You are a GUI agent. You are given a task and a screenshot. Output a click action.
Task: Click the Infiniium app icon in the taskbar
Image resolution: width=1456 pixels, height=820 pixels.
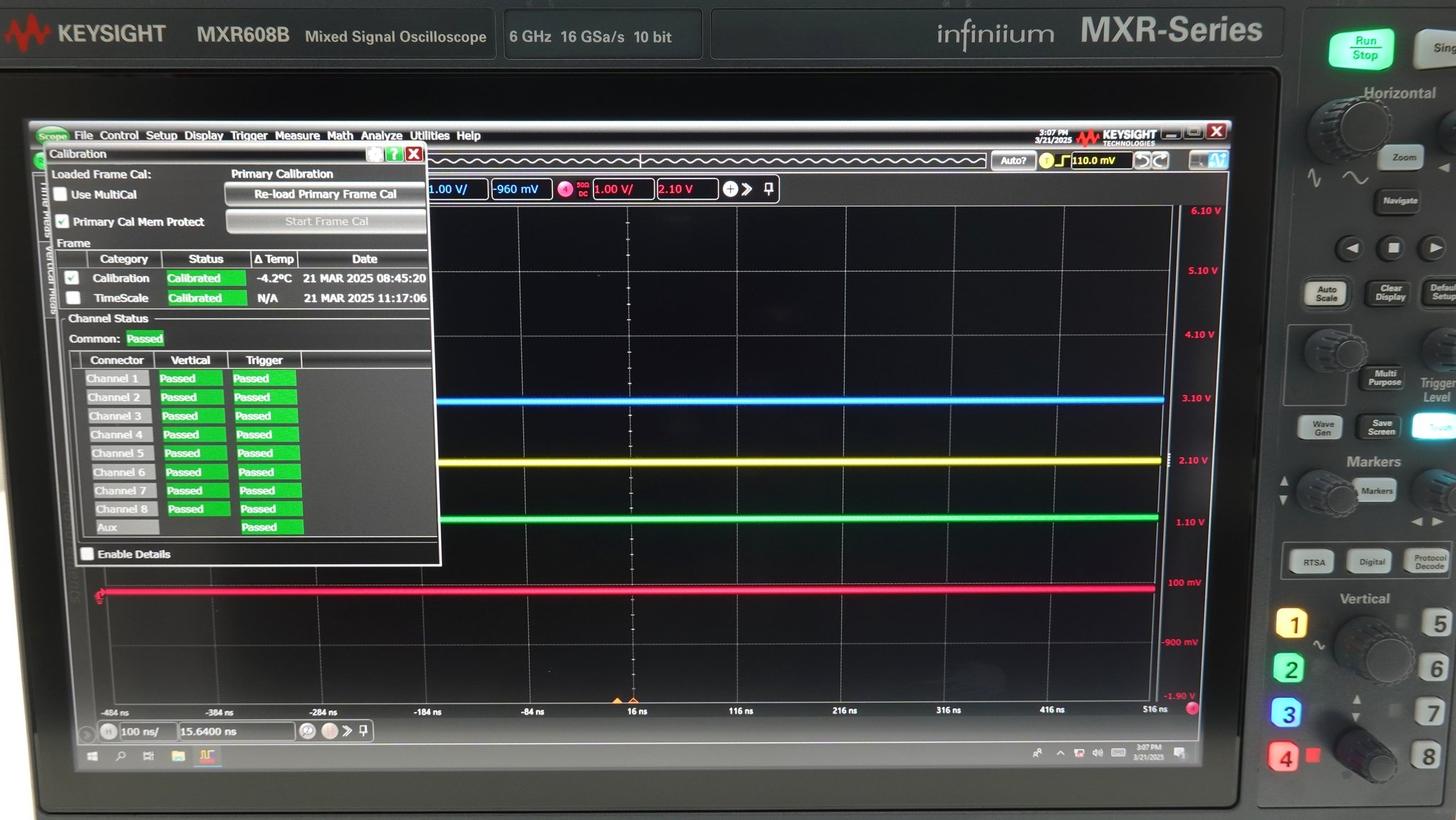click(207, 756)
